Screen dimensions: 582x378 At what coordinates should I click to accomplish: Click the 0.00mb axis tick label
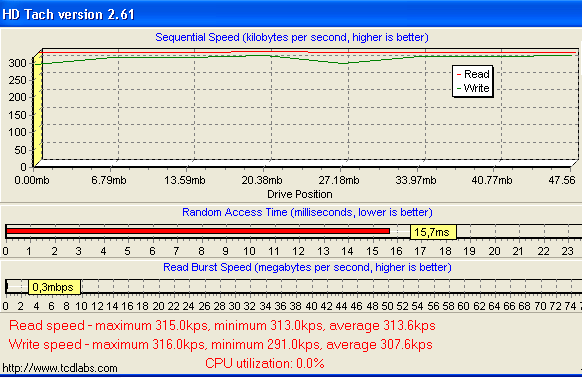[32, 180]
